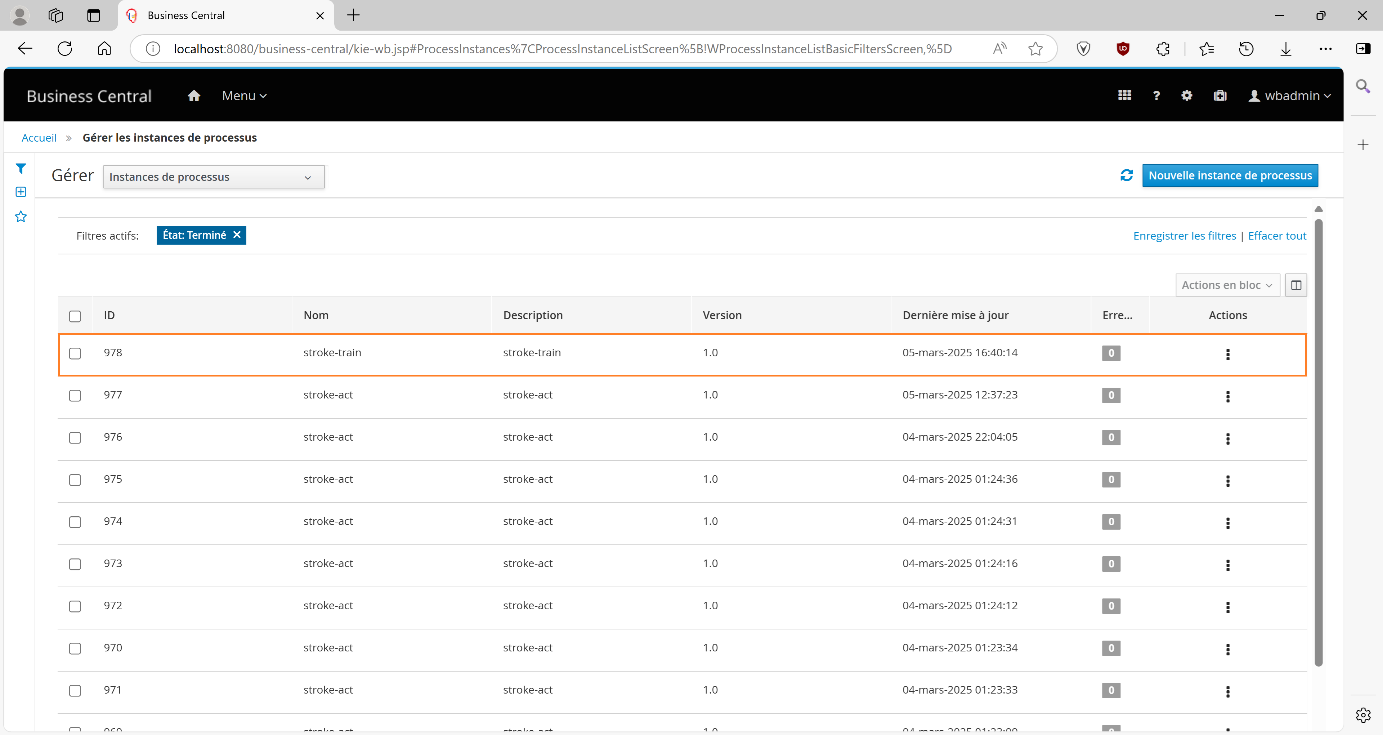Open saved filters via star icon

tap(20, 216)
